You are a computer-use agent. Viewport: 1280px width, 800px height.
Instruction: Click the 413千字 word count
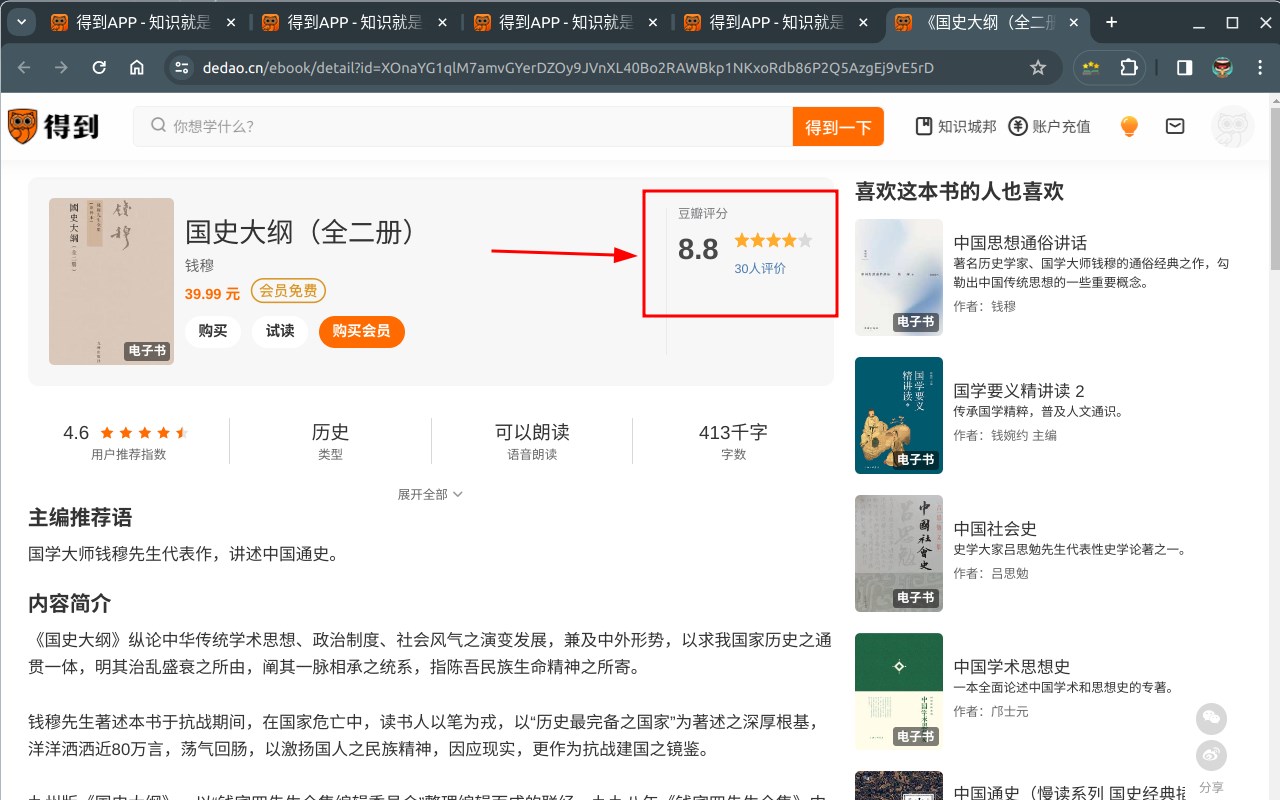733,432
